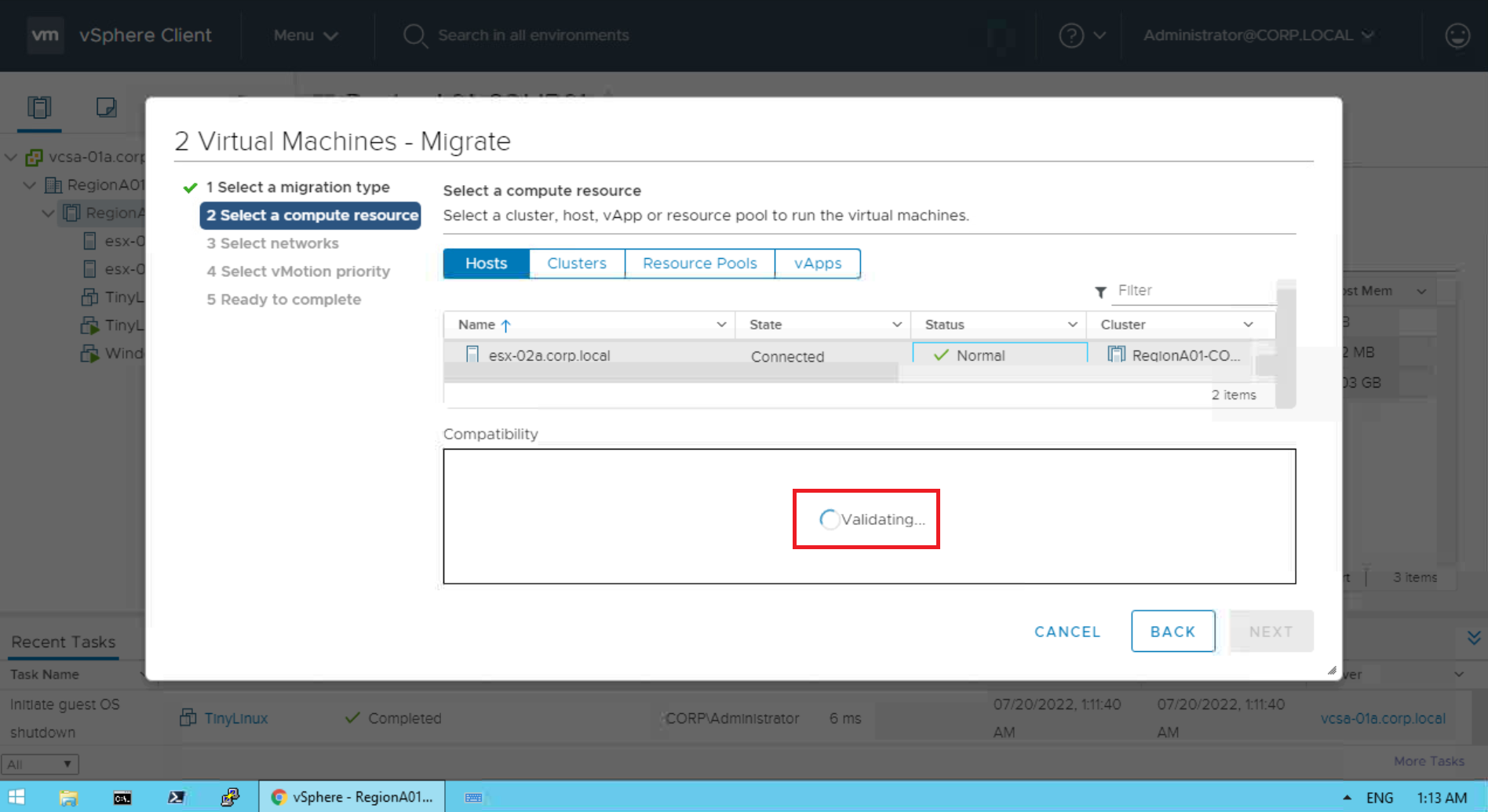
Task: Click the Normal status cell
Action: 999,355
